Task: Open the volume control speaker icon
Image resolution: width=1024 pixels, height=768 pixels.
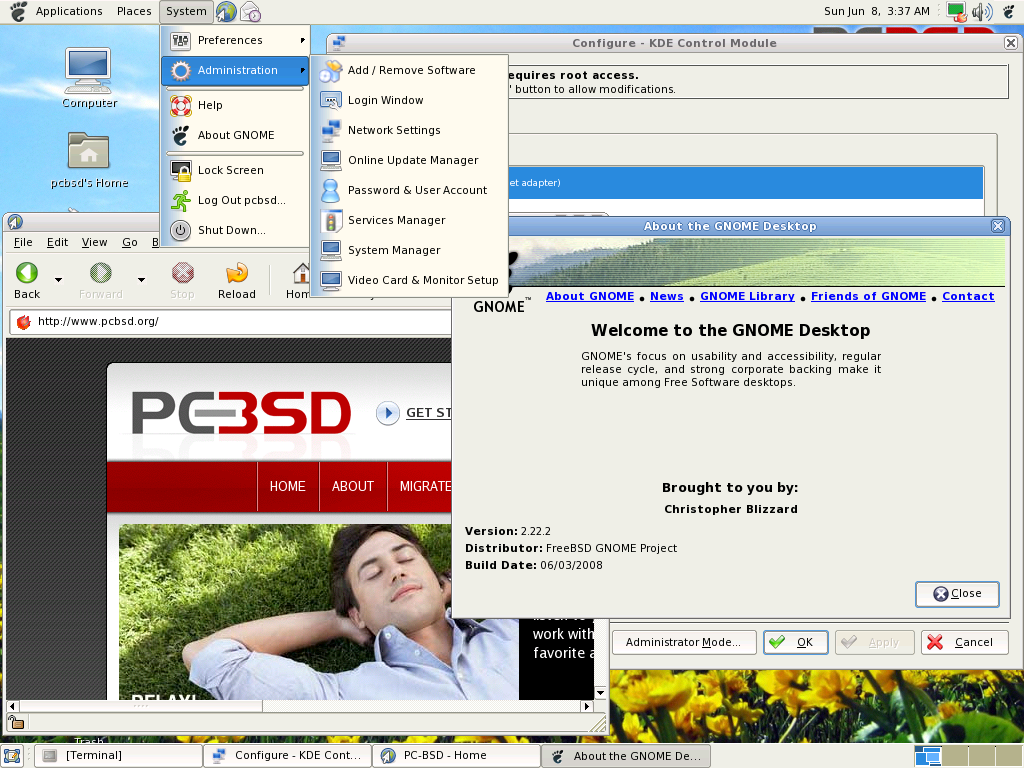Action: (982, 11)
